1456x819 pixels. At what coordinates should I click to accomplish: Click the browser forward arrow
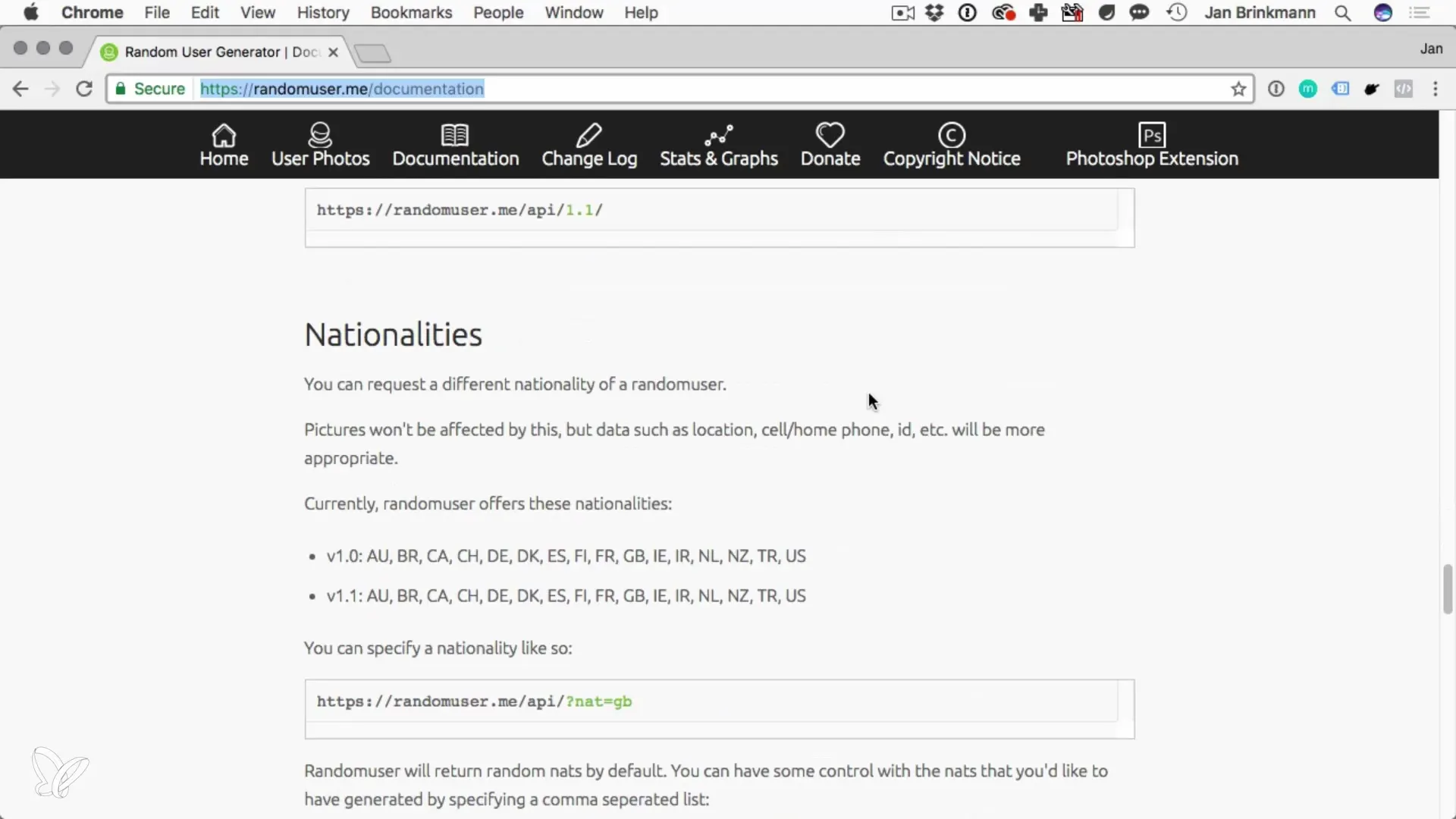click(52, 89)
